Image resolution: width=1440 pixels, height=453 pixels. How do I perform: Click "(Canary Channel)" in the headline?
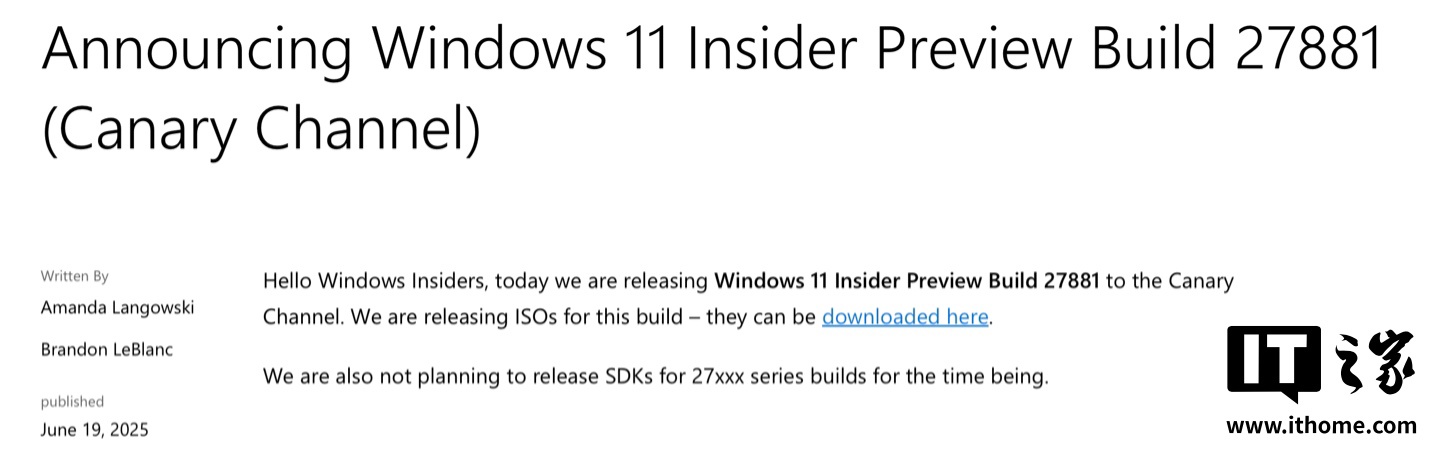coord(261,129)
